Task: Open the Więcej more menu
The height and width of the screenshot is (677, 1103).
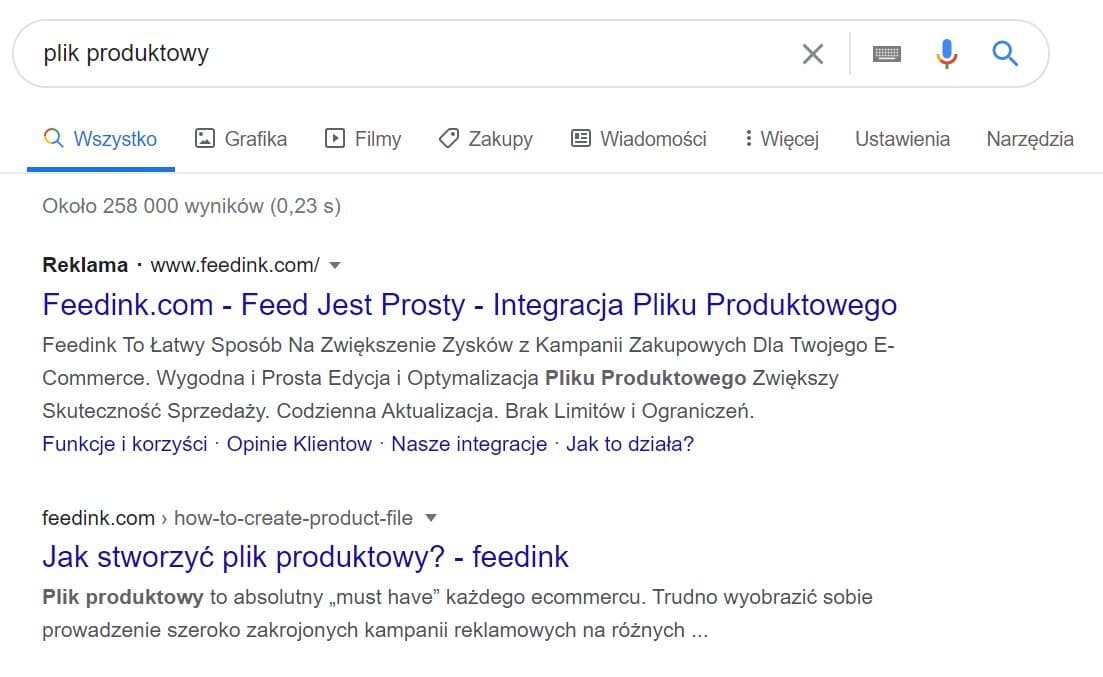Action: [783, 139]
